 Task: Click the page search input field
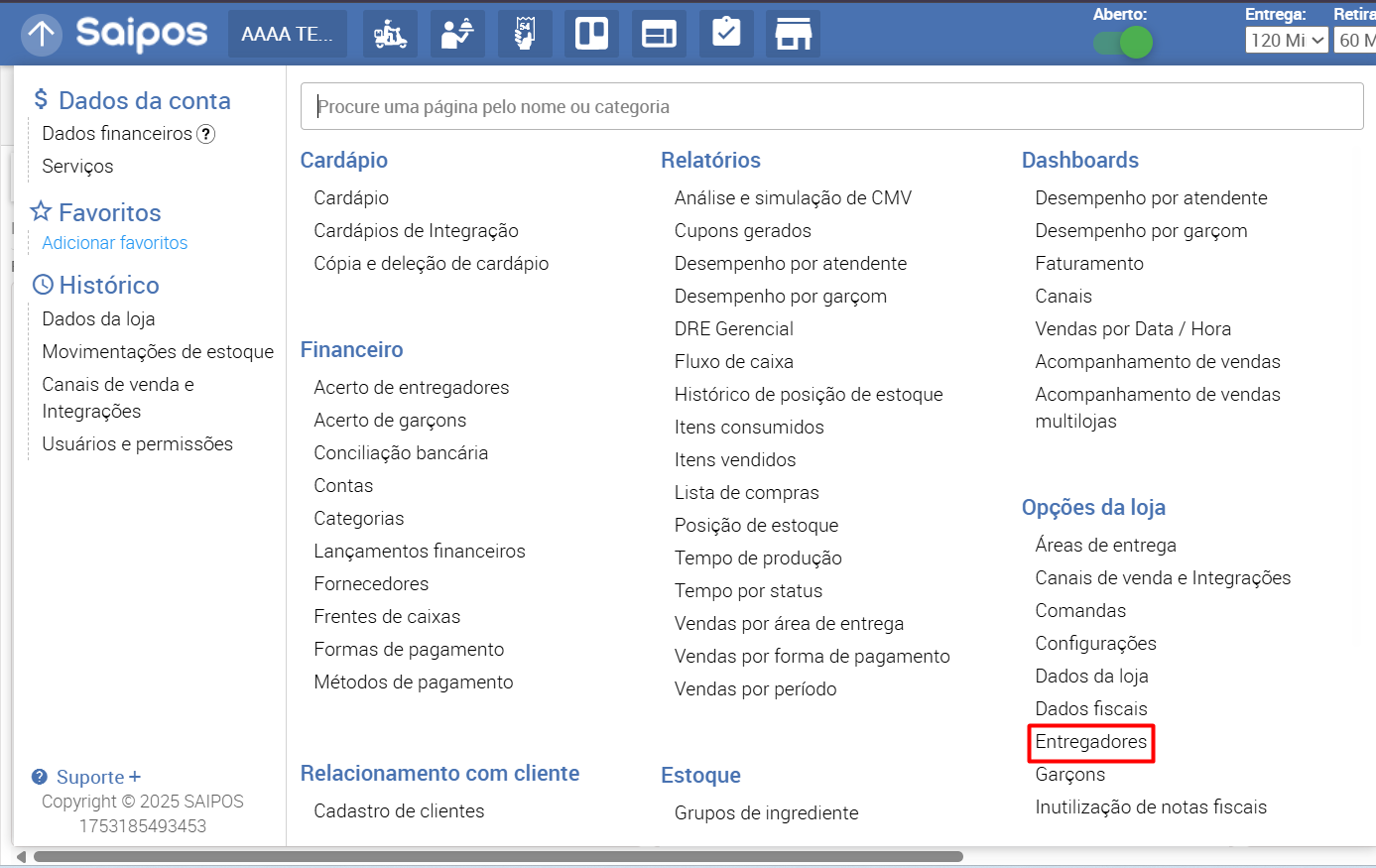[831, 106]
